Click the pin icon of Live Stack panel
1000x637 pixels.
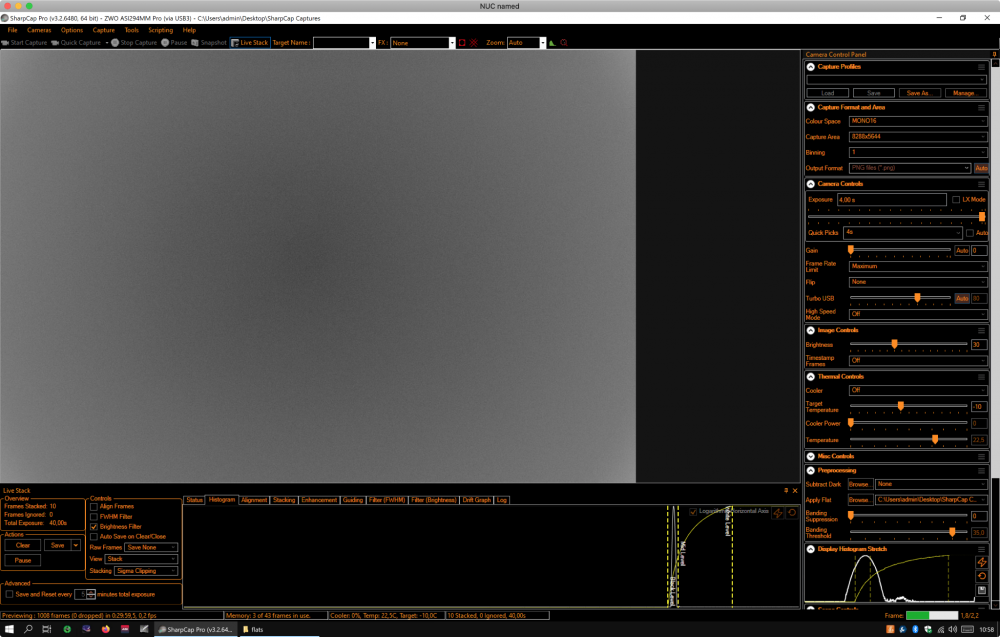786,490
